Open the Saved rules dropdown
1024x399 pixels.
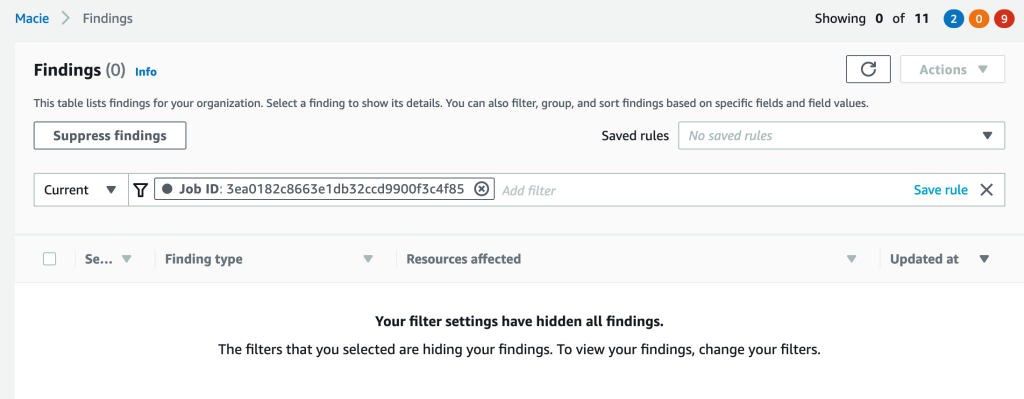point(841,136)
